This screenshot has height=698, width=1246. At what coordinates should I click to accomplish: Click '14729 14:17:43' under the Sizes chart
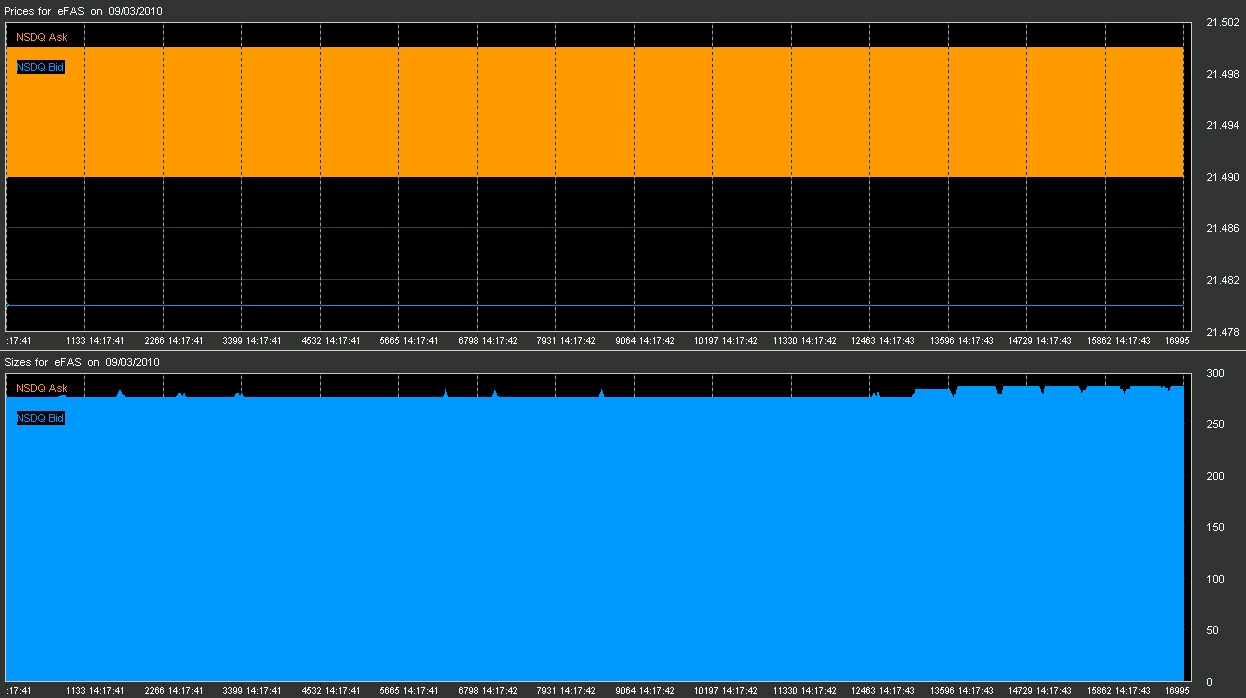1040,691
